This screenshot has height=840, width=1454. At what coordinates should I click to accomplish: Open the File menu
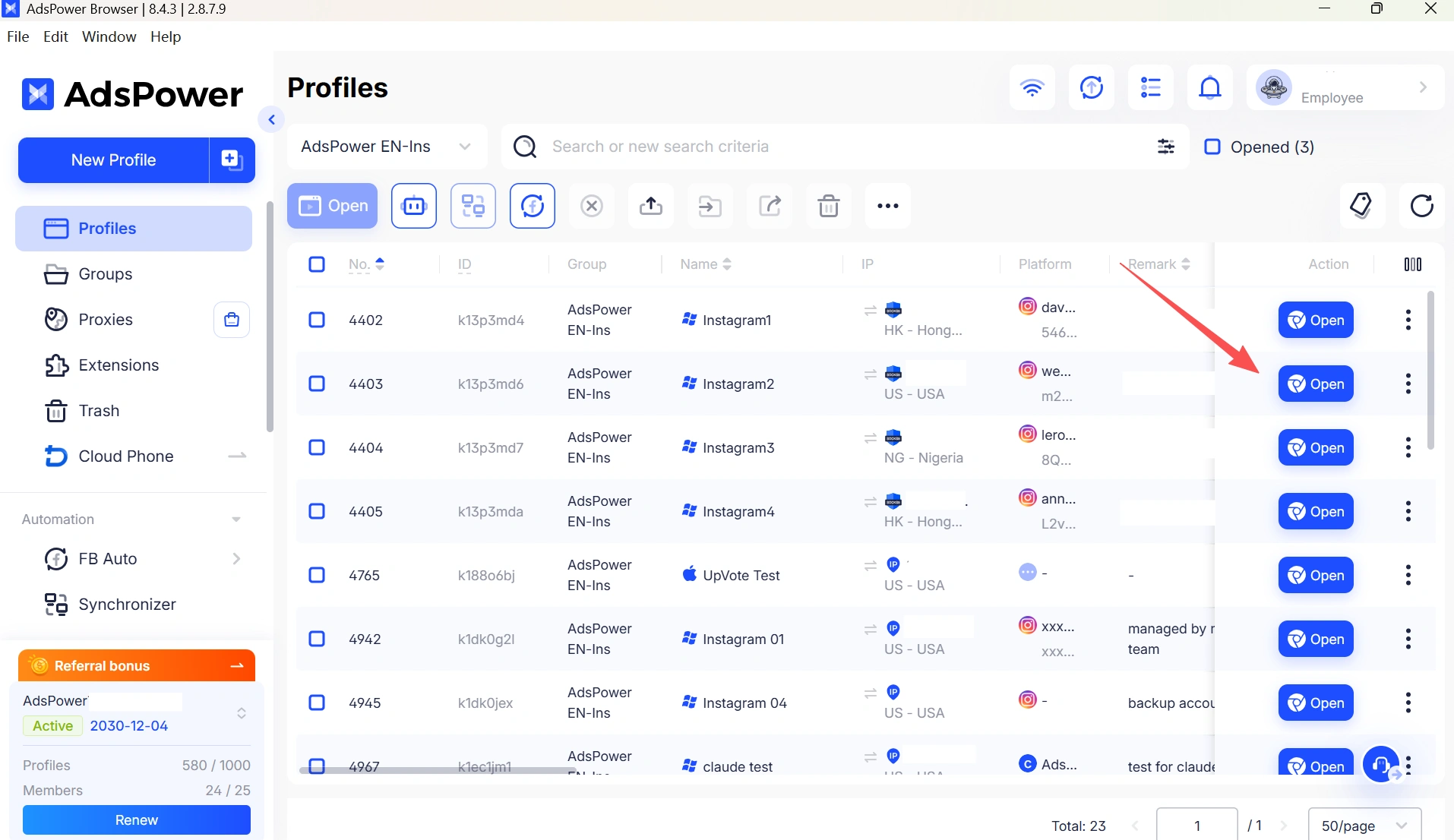(x=17, y=36)
